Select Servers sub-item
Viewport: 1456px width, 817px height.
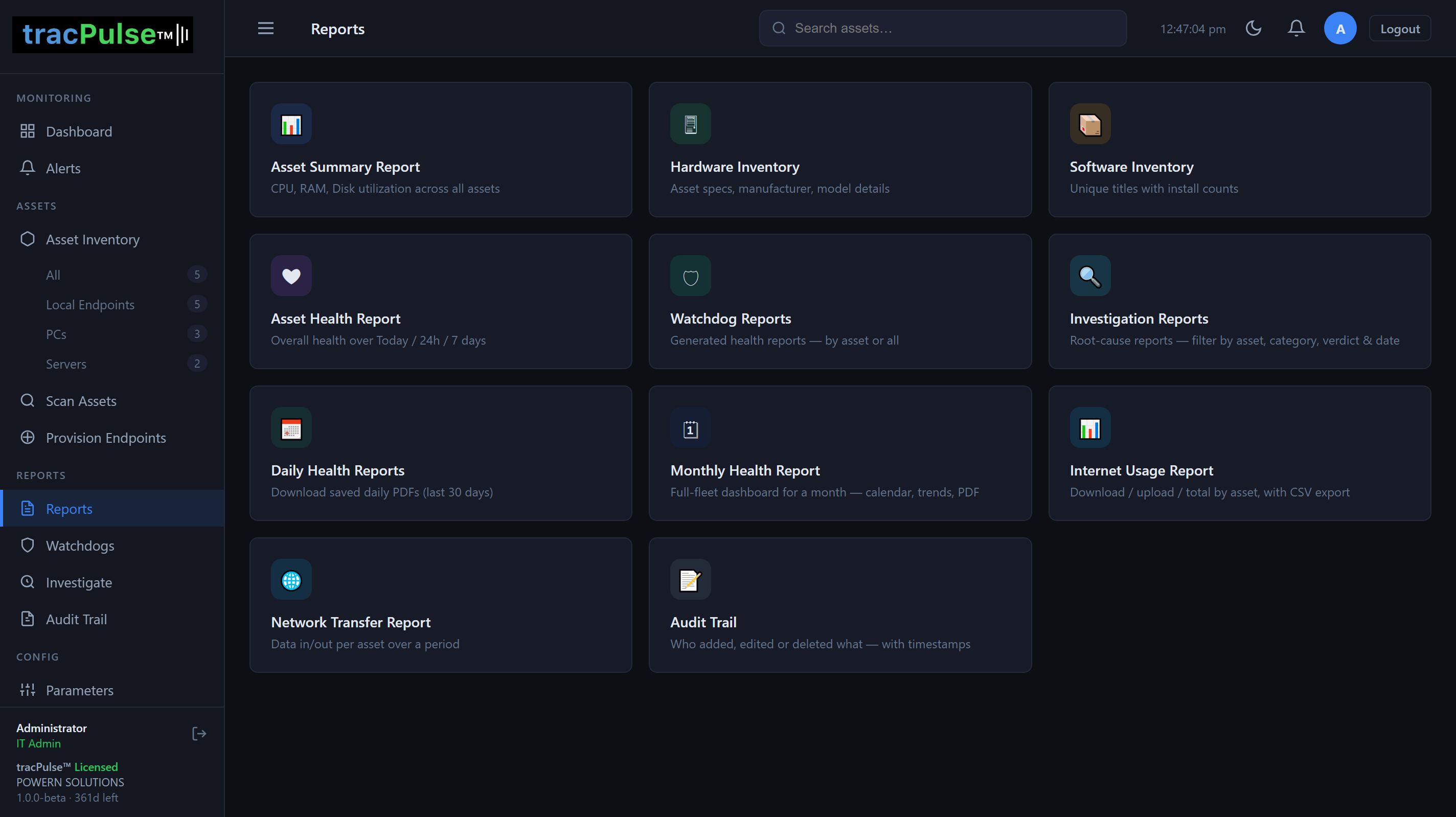112,364
